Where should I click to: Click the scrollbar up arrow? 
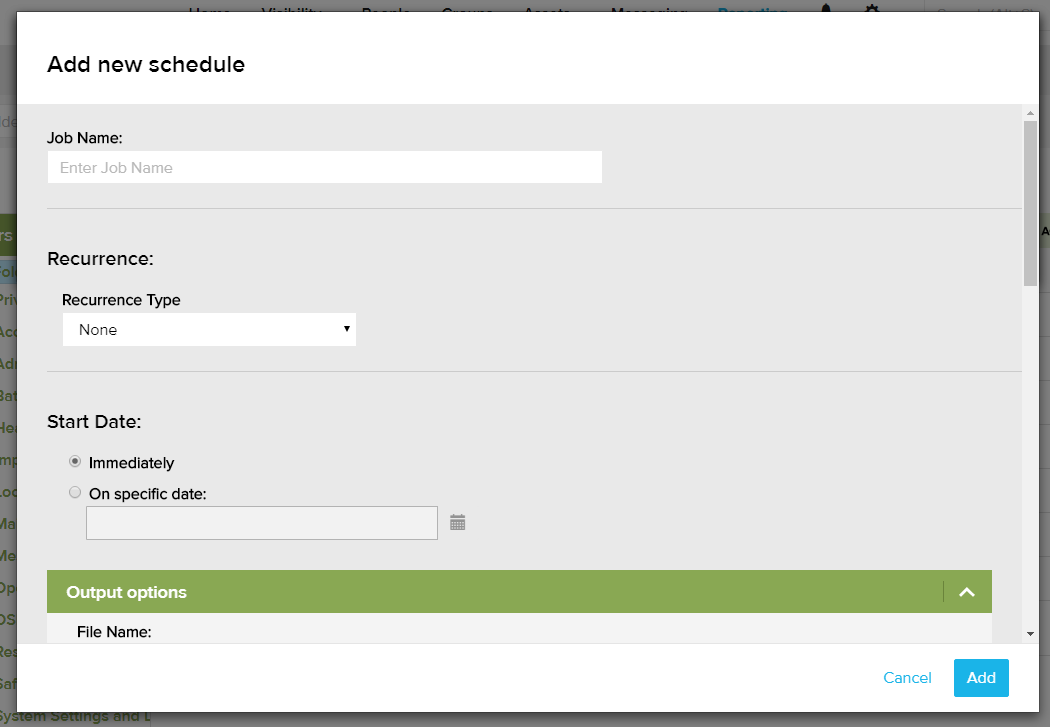tap(1030, 113)
